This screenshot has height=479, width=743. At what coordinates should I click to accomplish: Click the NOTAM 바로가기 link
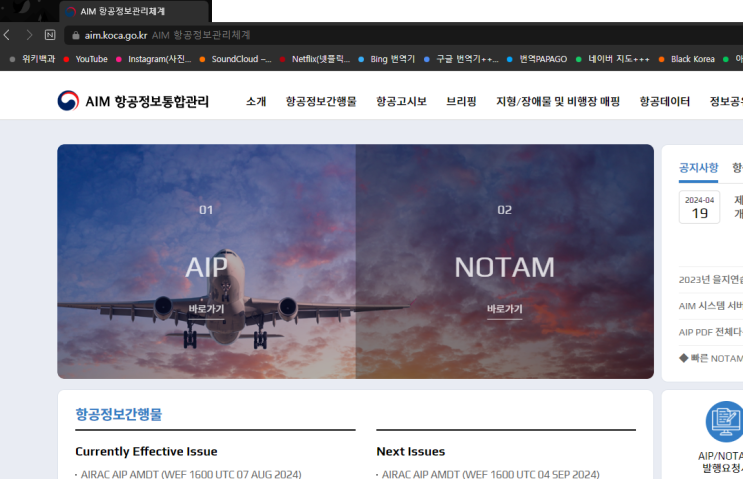point(505,309)
